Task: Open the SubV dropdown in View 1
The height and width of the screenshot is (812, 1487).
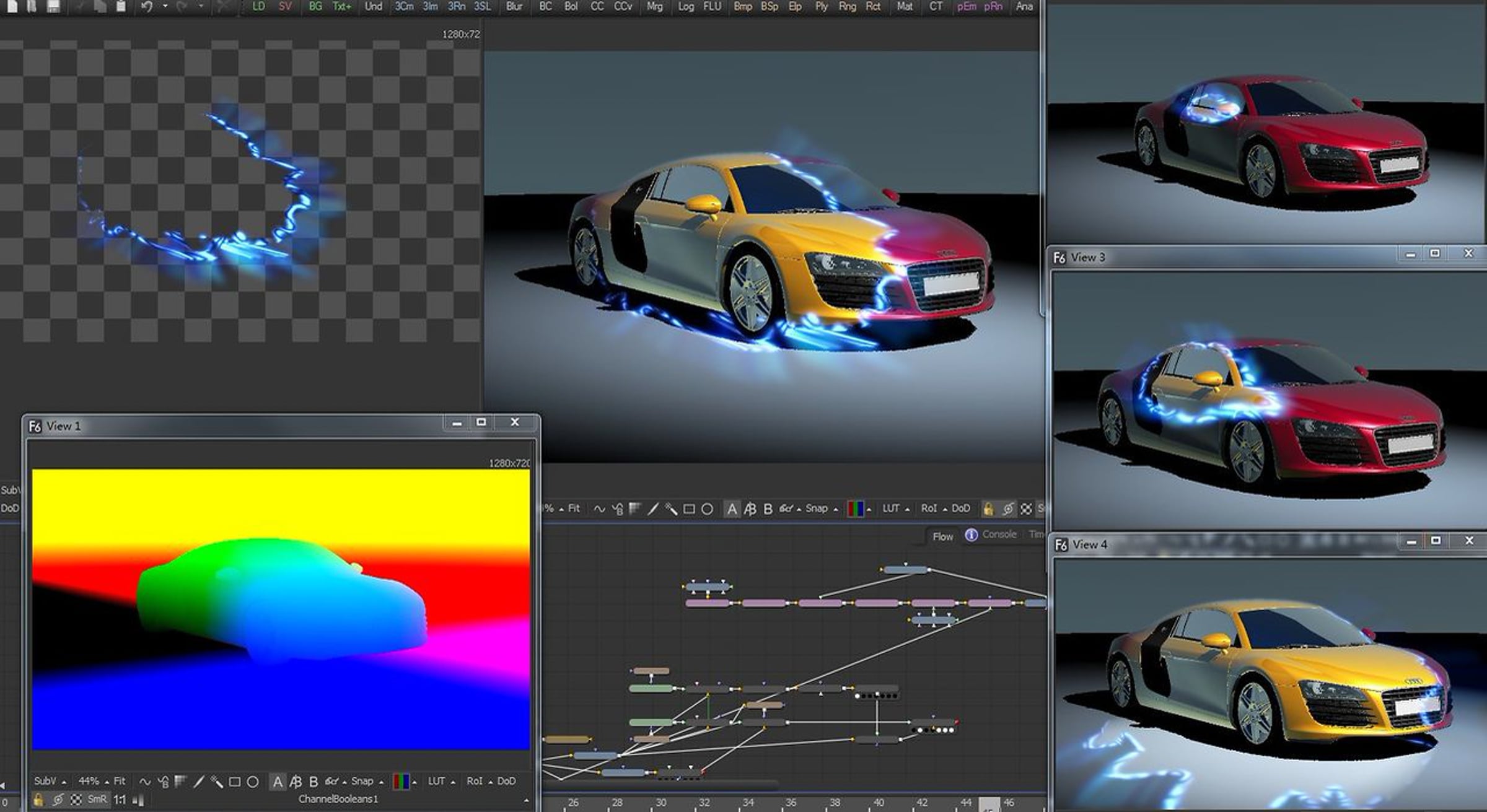Action: [50, 782]
